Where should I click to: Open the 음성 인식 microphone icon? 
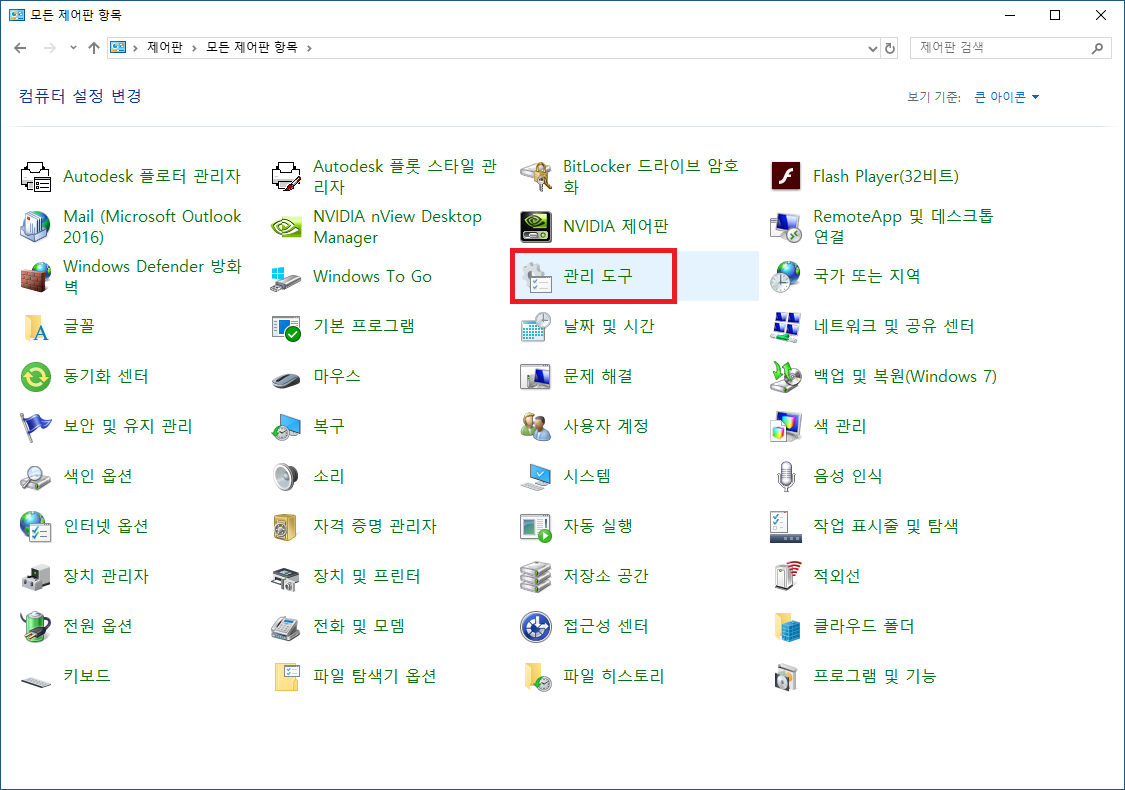[786, 476]
